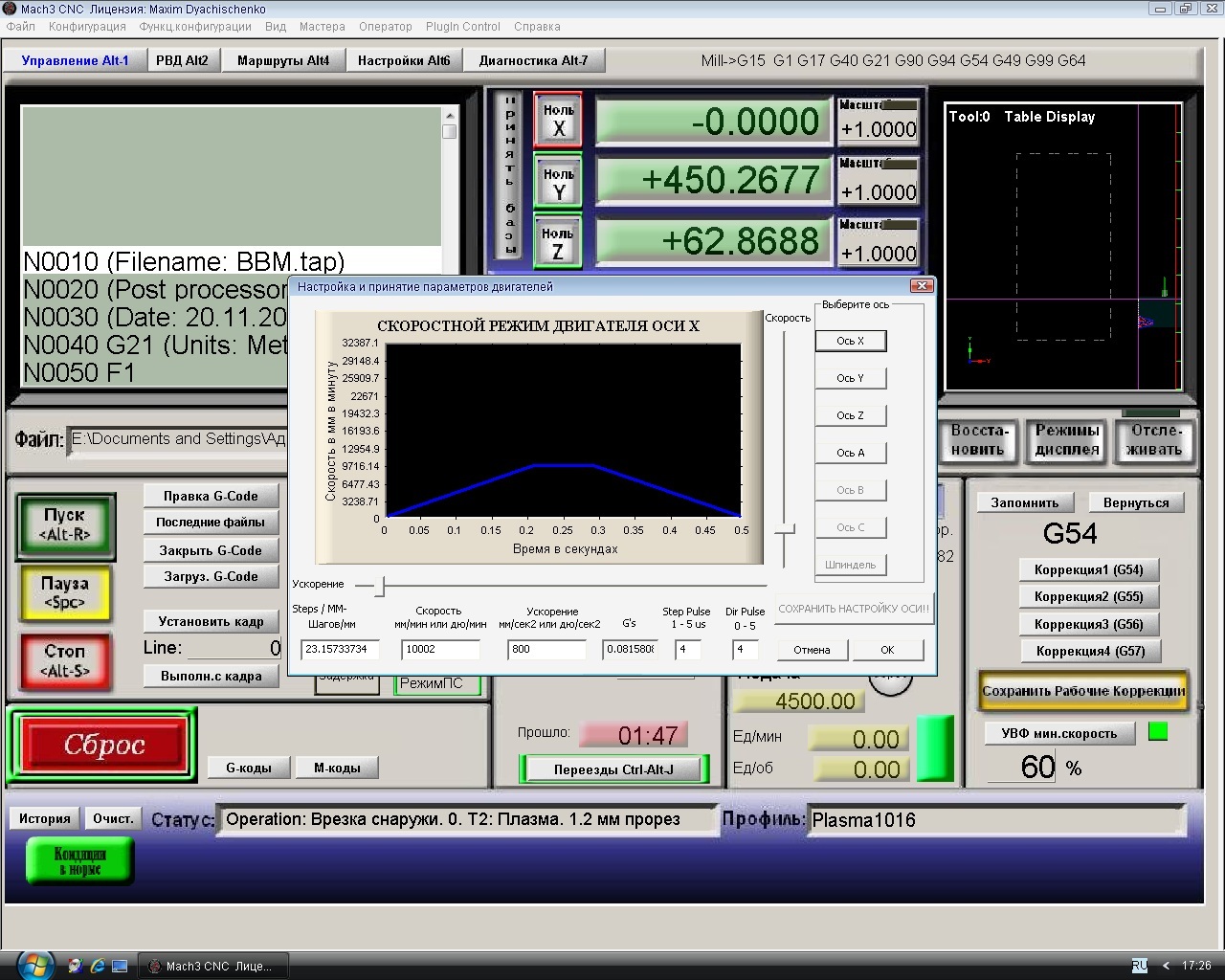Open the Справка menu
This screenshot has height=980, width=1225.
point(537,27)
